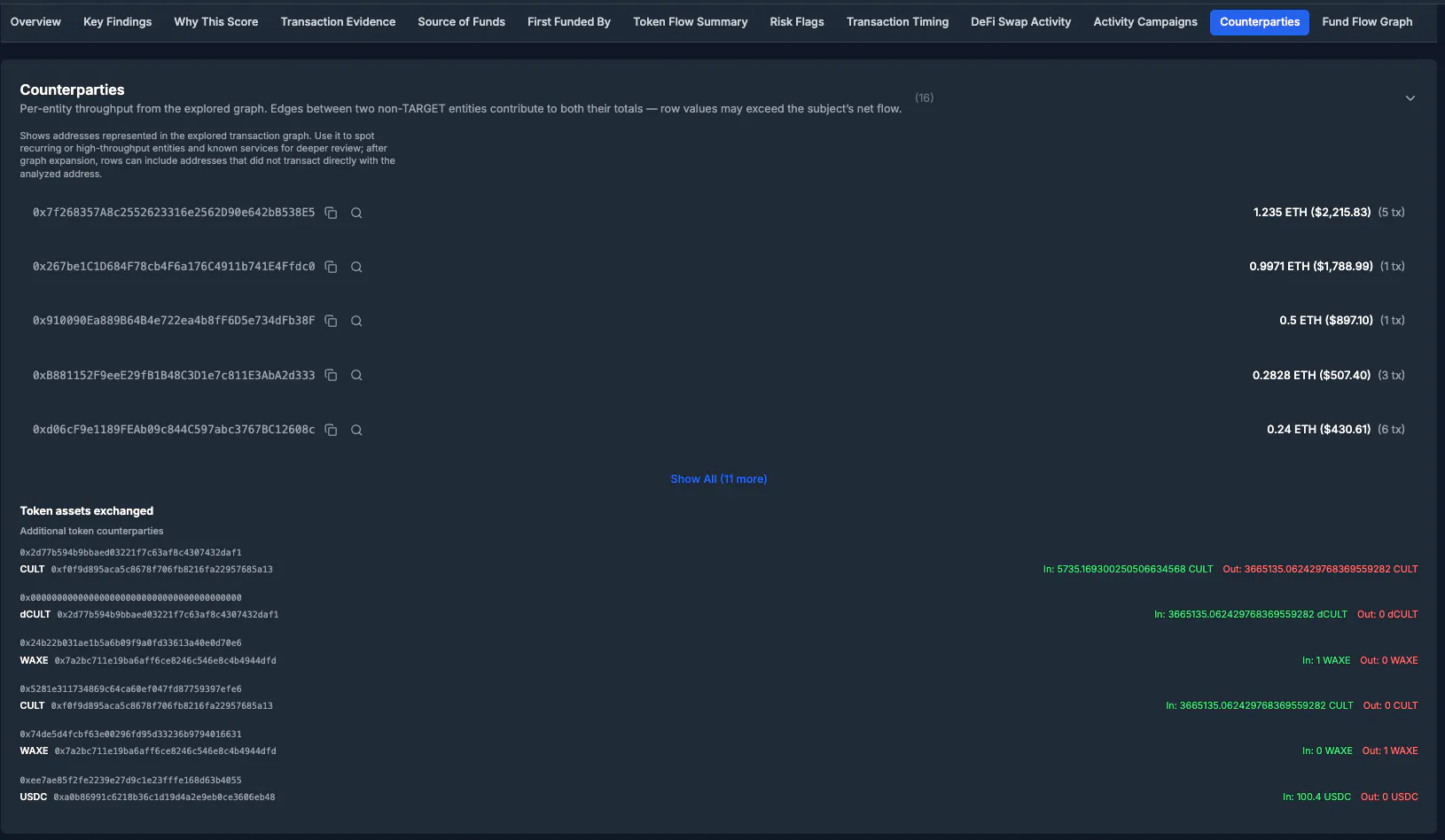The width and height of the screenshot is (1445, 840).
Task: Open the Why This Score tab
Action: point(216,21)
